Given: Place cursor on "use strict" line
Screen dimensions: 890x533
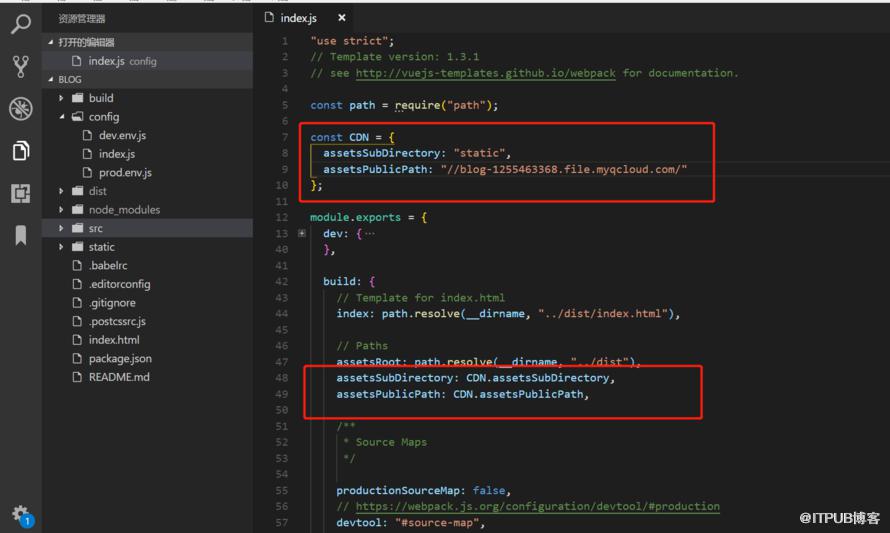Looking at the screenshot, I should pyautogui.click(x=352, y=41).
